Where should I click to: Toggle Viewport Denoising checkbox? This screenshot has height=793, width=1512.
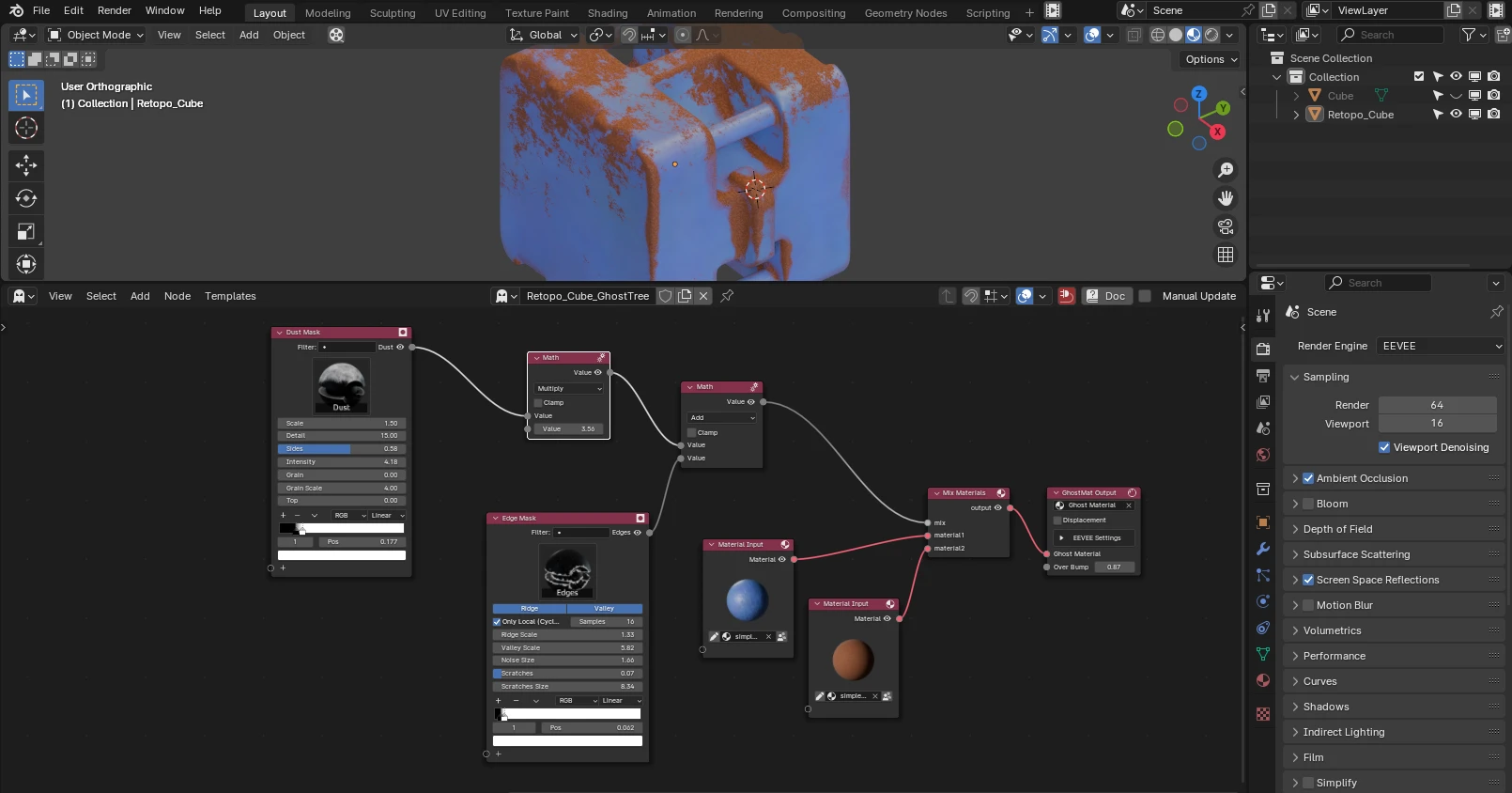coord(1384,447)
